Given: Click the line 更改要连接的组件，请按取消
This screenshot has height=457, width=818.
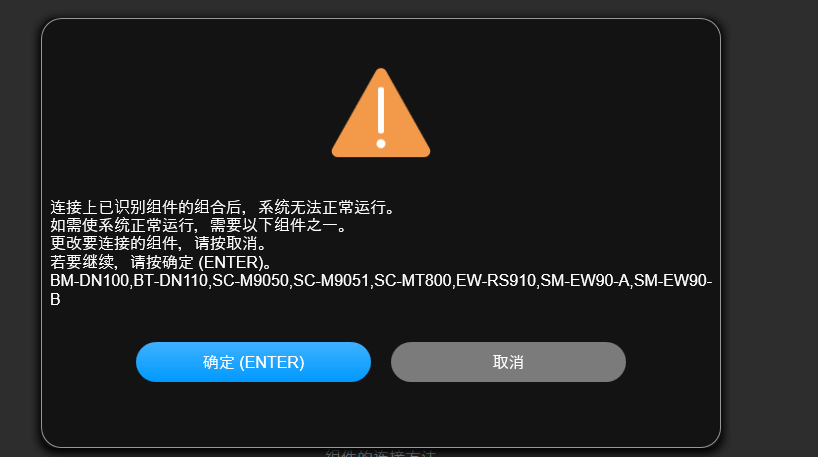Looking at the screenshot, I should 161,244.
